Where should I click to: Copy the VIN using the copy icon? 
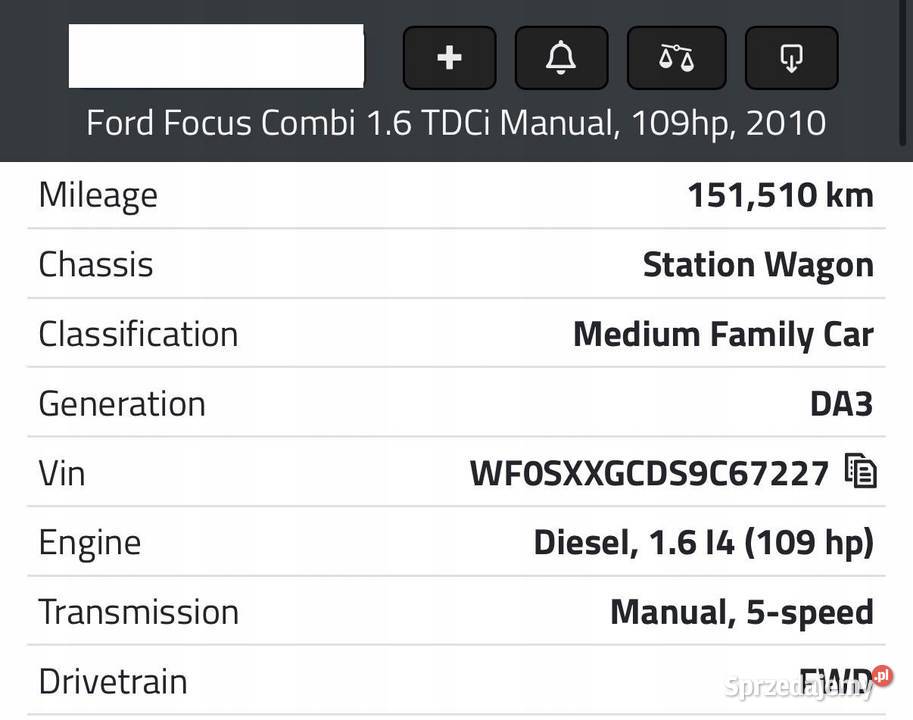point(861,470)
